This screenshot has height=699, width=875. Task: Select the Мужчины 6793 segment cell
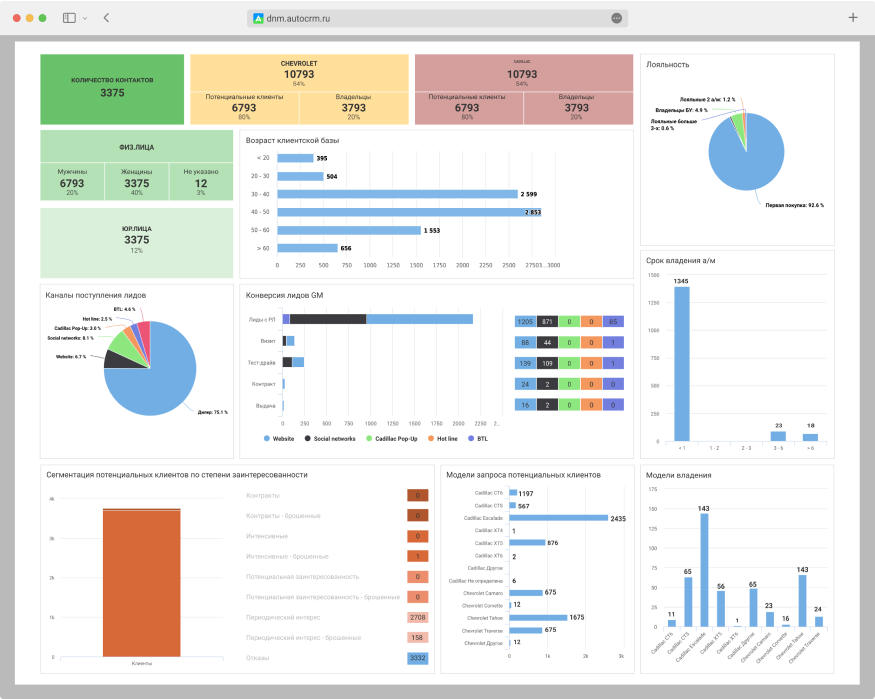pos(71,182)
